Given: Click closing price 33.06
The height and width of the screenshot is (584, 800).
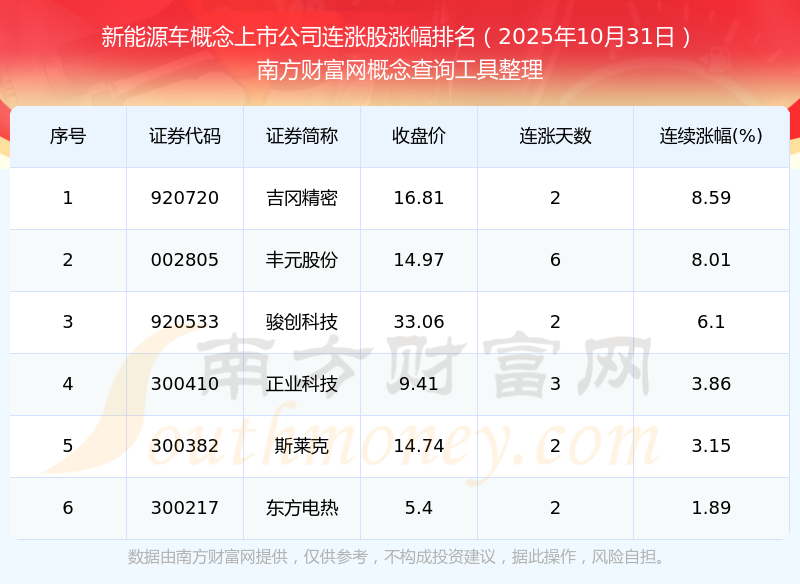Looking at the screenshot, I should point(419,322).
